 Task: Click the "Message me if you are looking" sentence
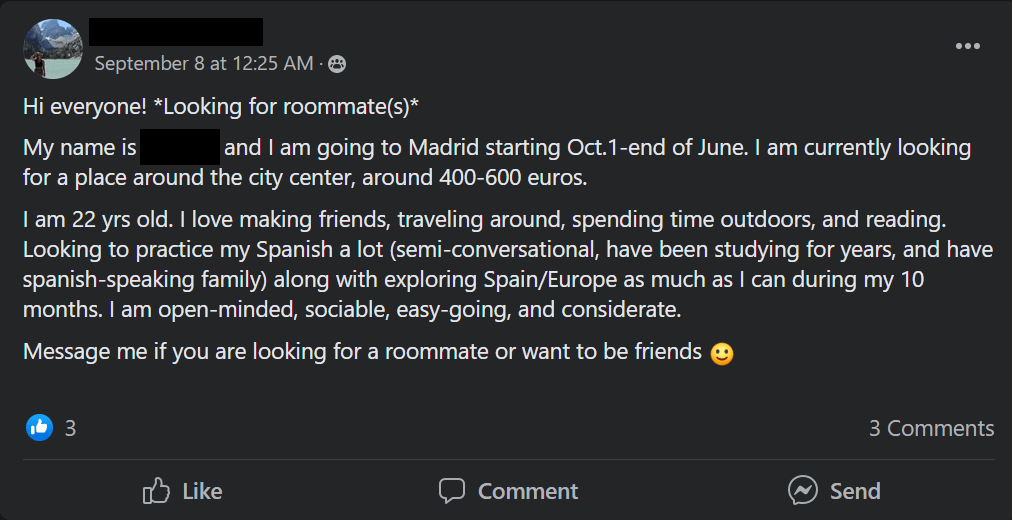pos(362,352)
